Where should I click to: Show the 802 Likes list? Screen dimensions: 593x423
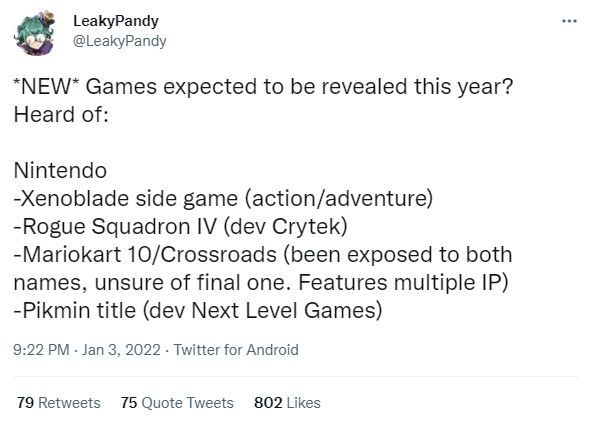coord(287,403)
